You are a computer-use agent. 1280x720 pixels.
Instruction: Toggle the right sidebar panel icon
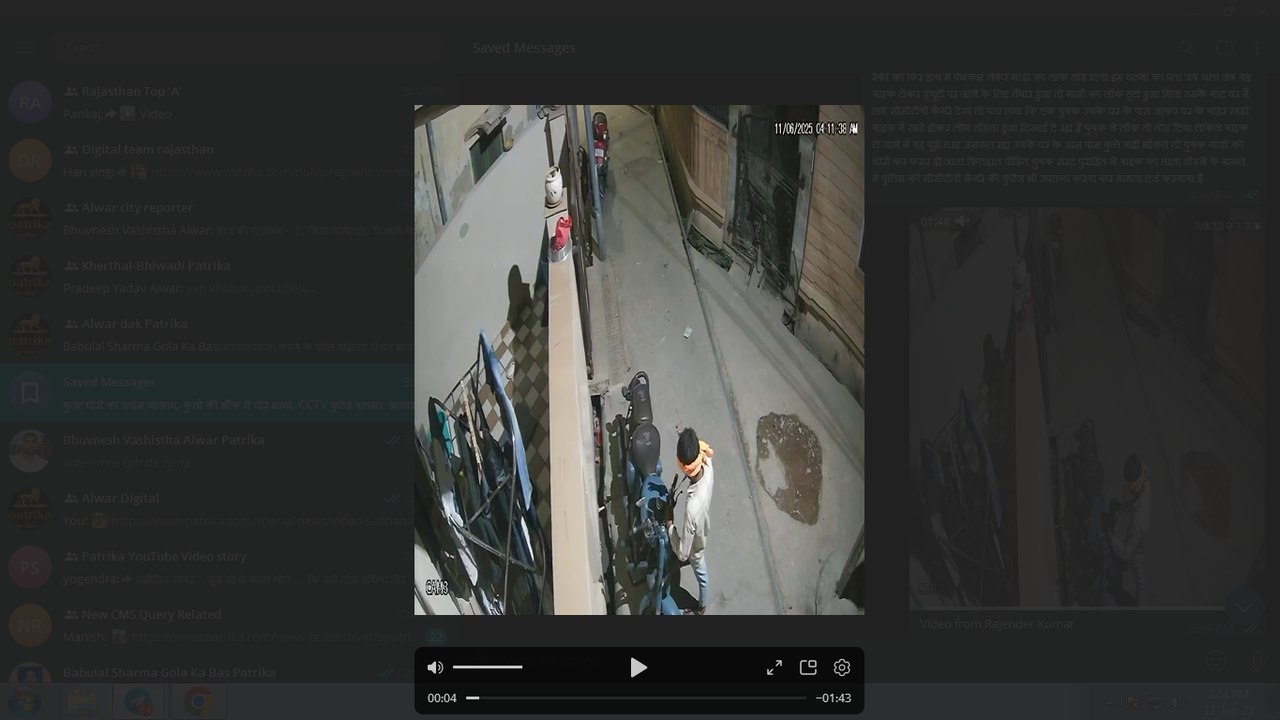pos(1223,47)
